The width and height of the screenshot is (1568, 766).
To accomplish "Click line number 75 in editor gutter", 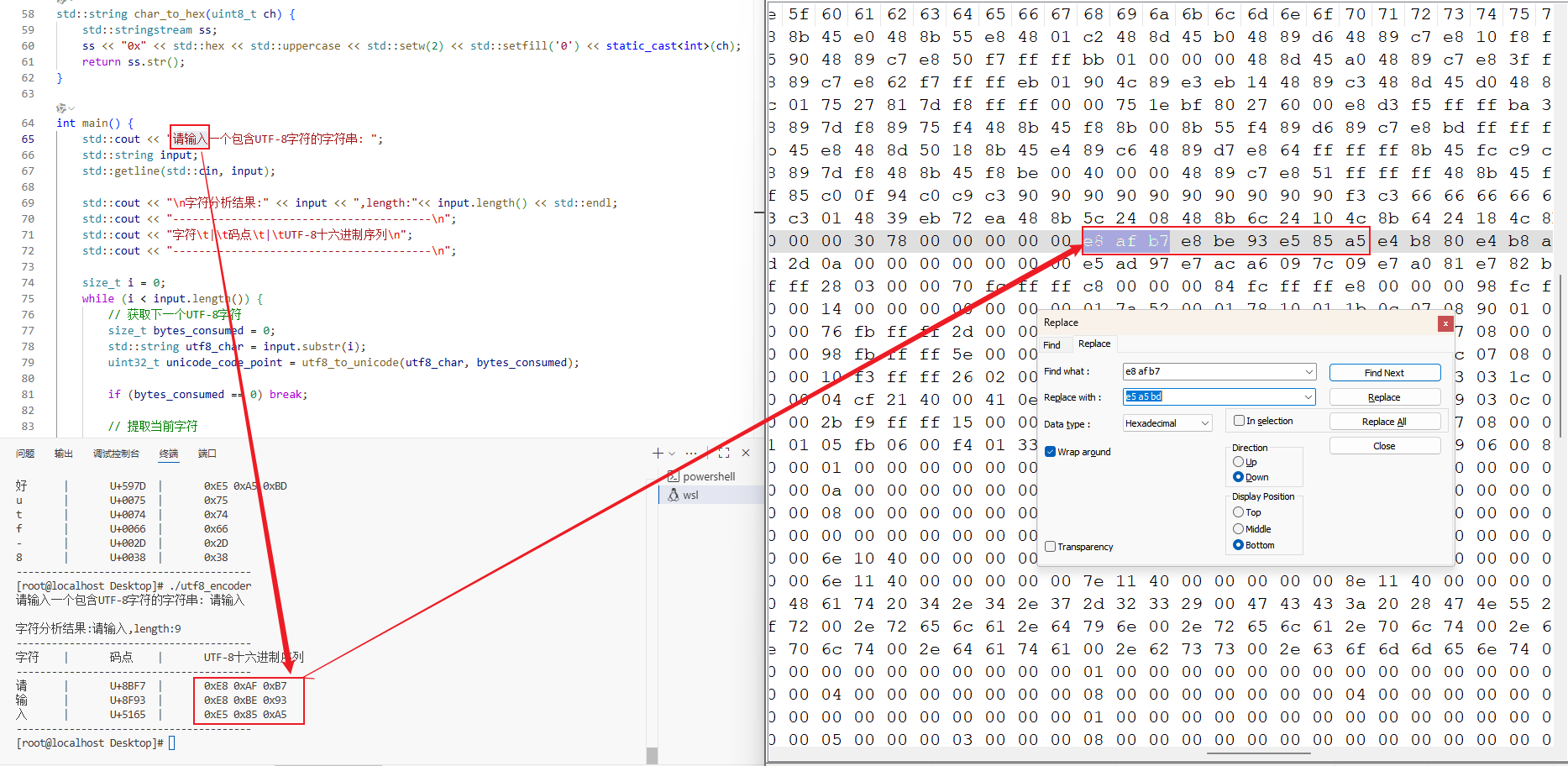I will point(28,299).
